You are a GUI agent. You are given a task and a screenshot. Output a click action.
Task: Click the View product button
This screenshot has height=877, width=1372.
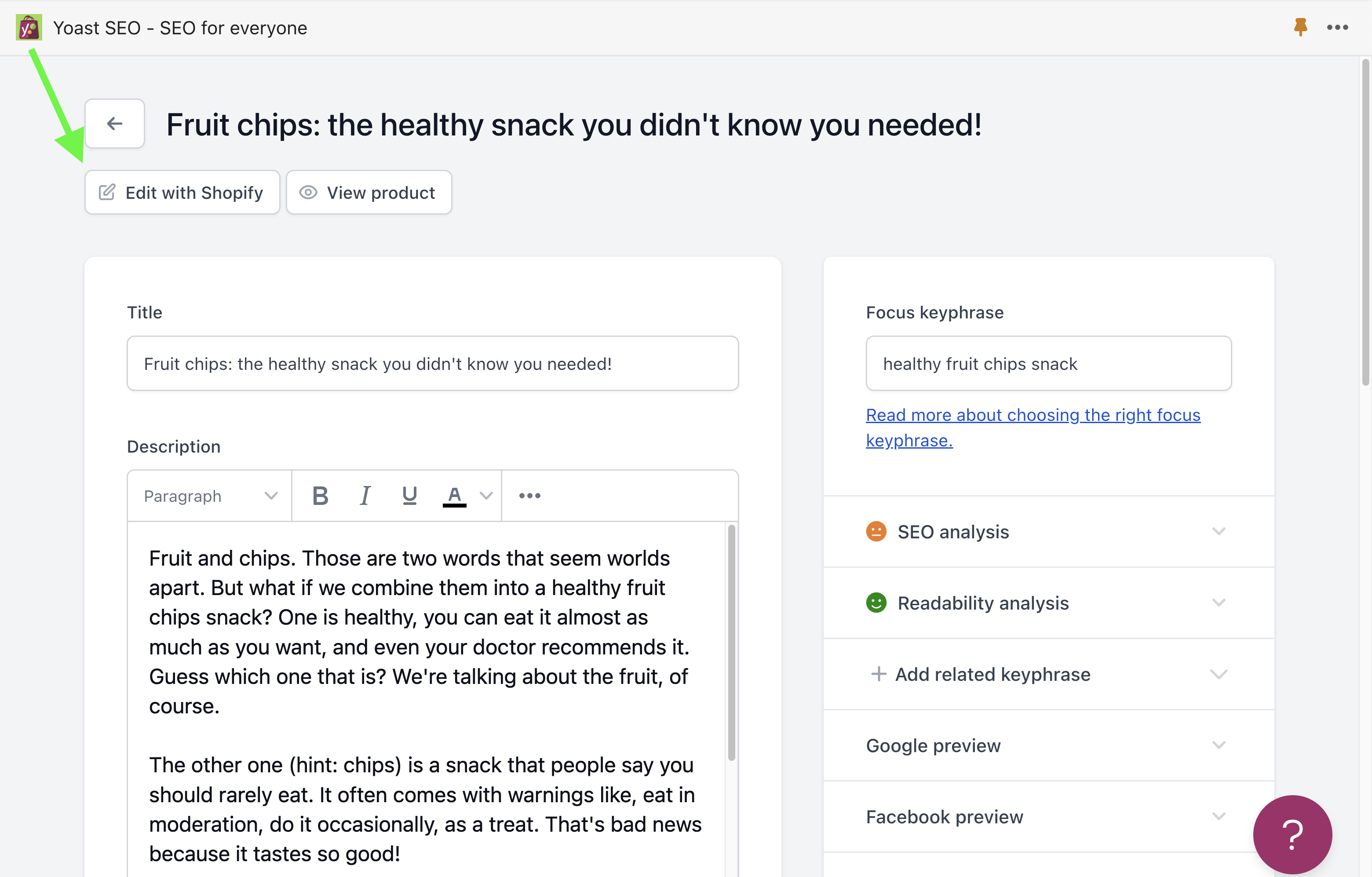click(369, 193)
